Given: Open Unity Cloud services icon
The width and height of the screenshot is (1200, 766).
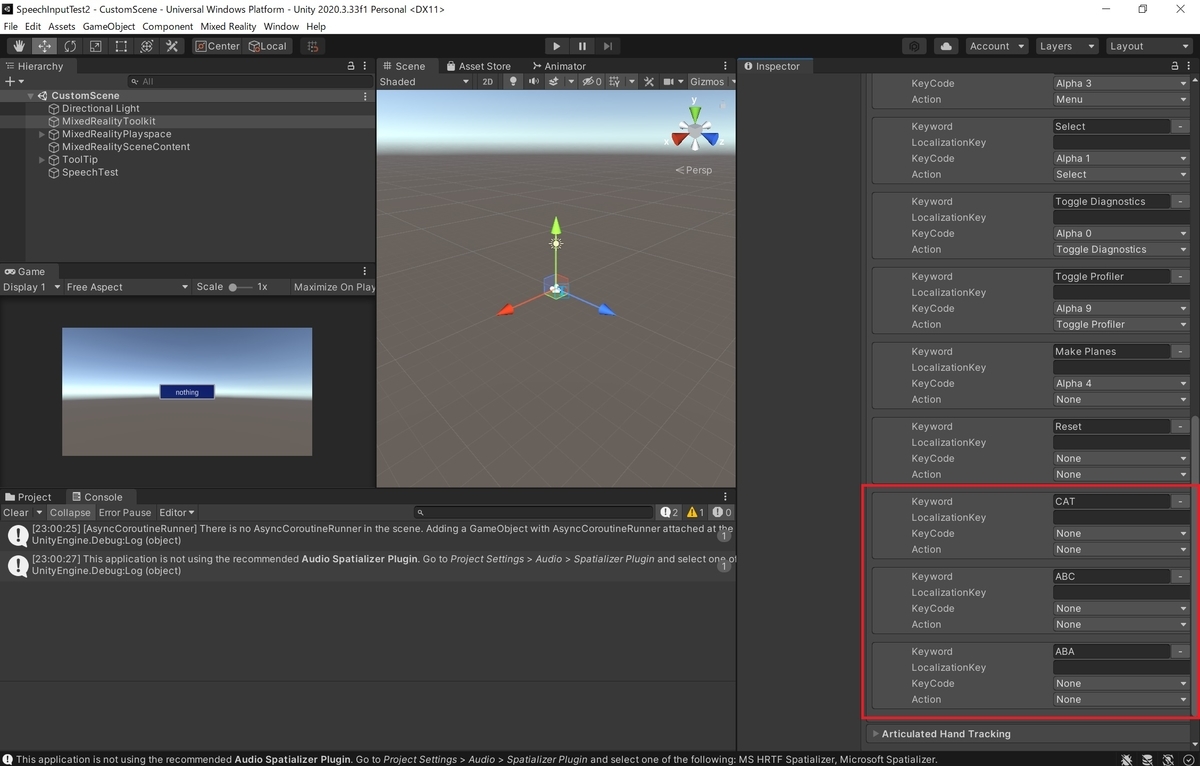Looking at the screenshot, I should pyautogui.click(x=945, y=46).
